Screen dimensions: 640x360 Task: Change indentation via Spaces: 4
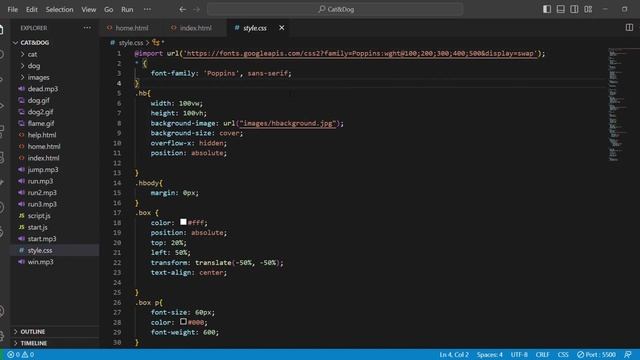coord(489,355)
